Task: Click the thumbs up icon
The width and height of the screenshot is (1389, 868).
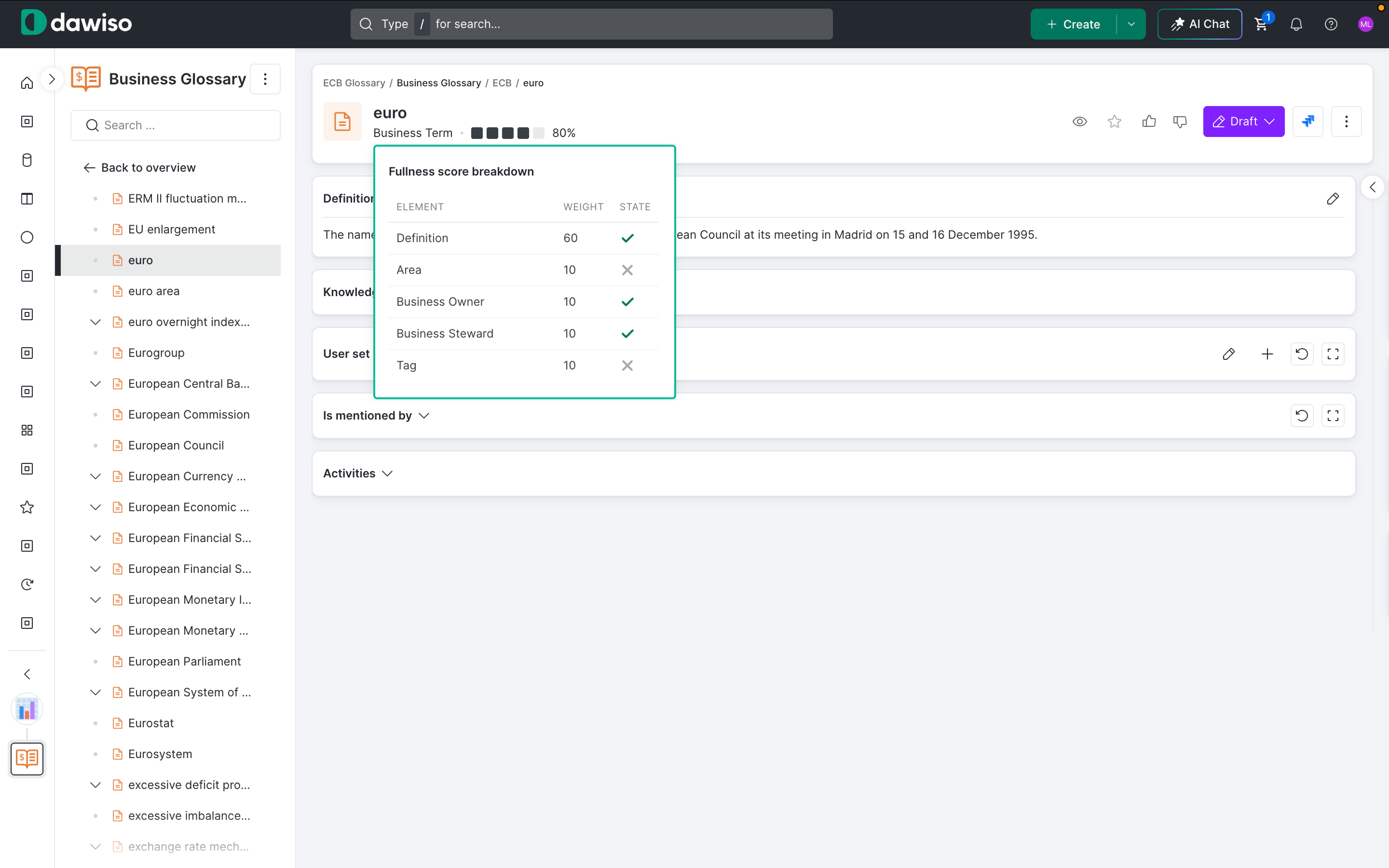Action: coord(1148,121)
